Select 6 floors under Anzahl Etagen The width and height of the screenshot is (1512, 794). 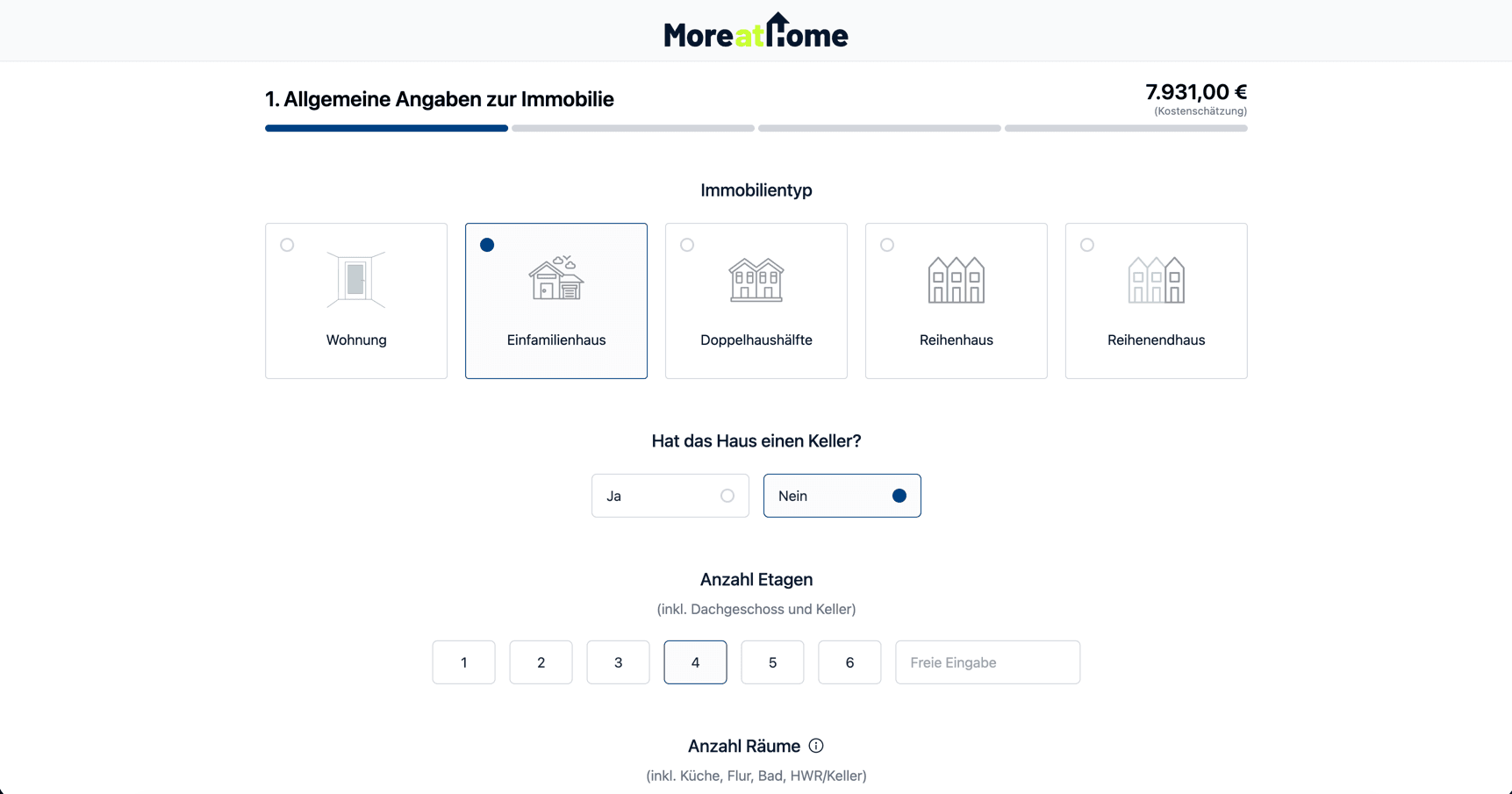click(x=849, y=662)
